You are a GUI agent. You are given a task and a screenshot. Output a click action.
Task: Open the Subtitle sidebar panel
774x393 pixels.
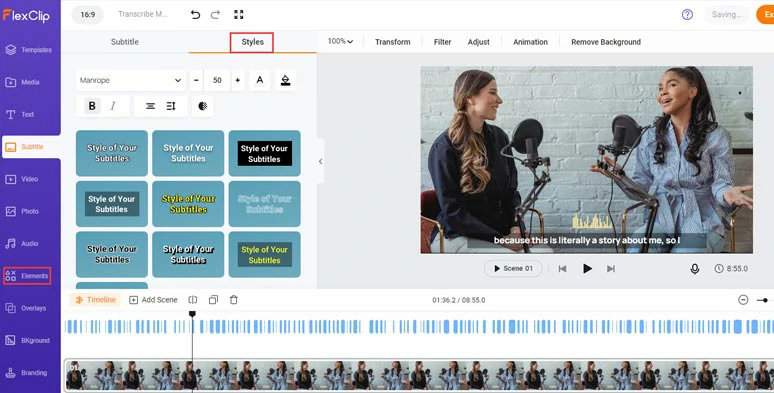[x=31, y=147]
